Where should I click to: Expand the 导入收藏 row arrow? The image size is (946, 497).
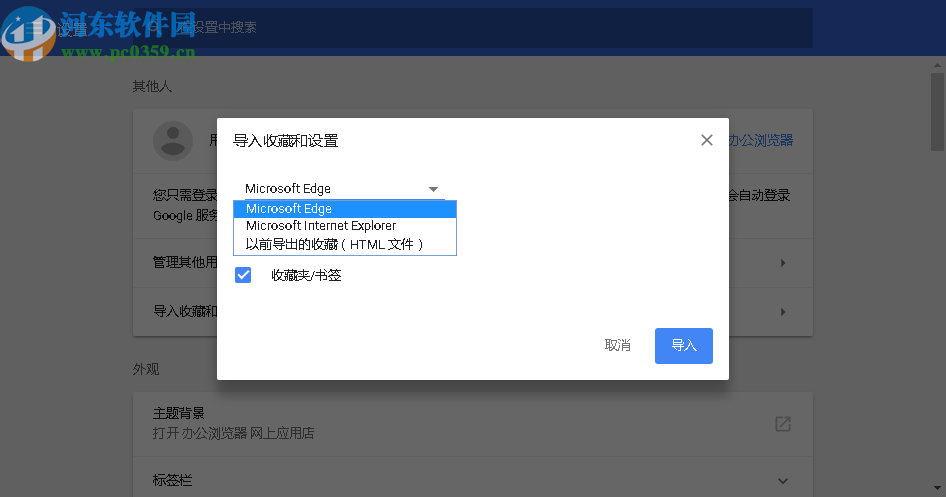click(783, 312)
